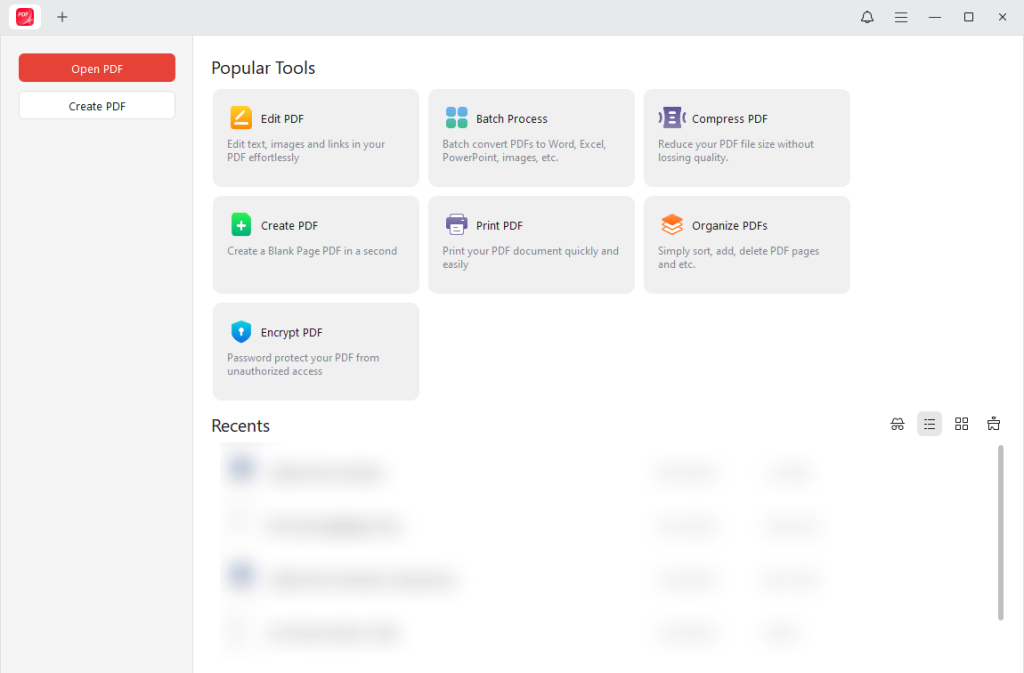Select the app logo tab
This screenshot has height=673, width=1024.
pyautogui.click(x=24, y=16)
